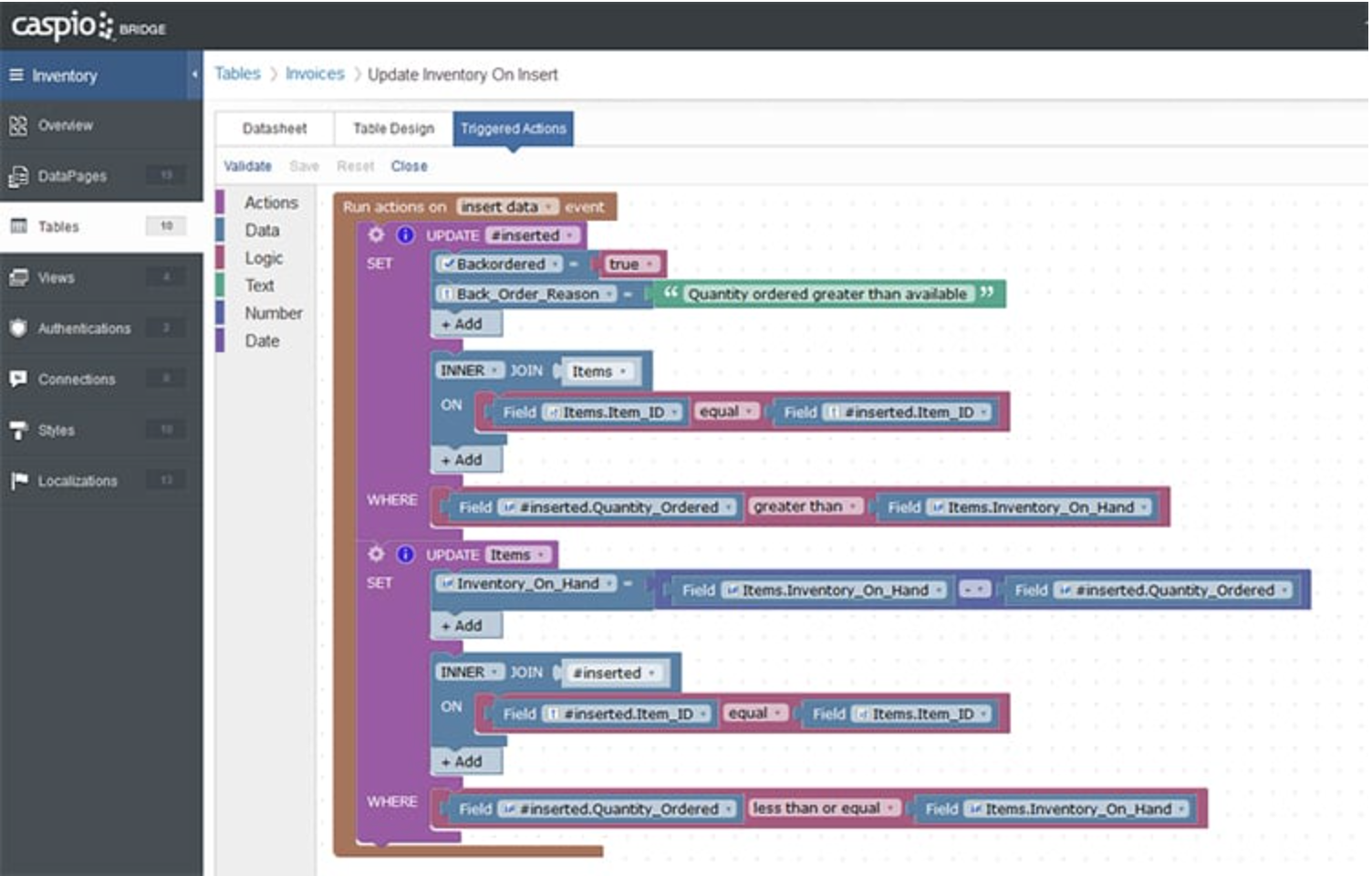Open the Localizations flag icon
Screen dimensions: 1372x876
(x=18, y=480)
